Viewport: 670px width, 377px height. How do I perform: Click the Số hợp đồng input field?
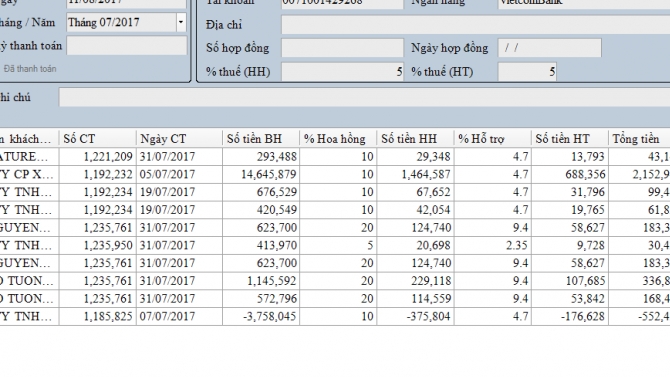point(342,48)
